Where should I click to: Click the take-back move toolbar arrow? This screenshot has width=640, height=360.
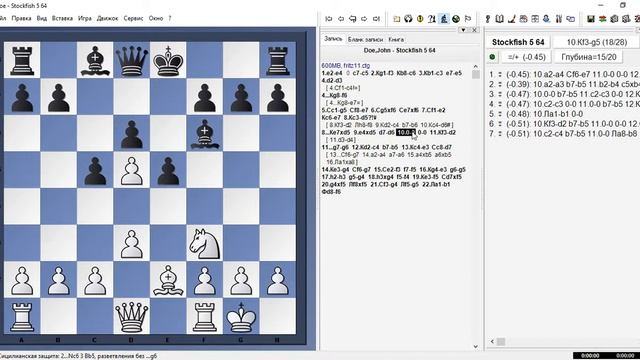pyautogui.click(x=353, y=19)
